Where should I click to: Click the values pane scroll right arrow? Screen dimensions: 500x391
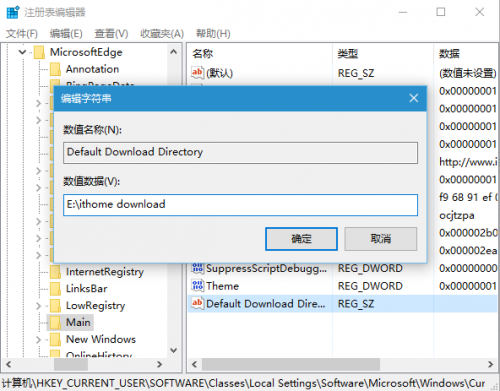point(491,364)
